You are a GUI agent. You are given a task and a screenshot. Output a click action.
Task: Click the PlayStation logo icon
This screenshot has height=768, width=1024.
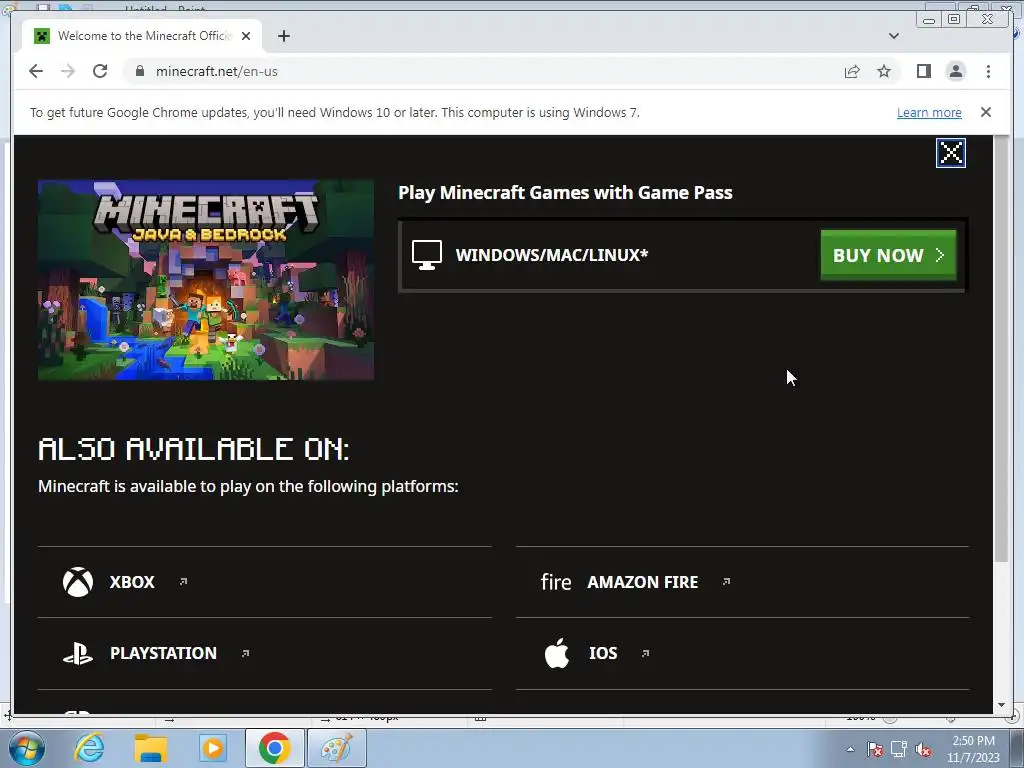click(x=78, y=653)
